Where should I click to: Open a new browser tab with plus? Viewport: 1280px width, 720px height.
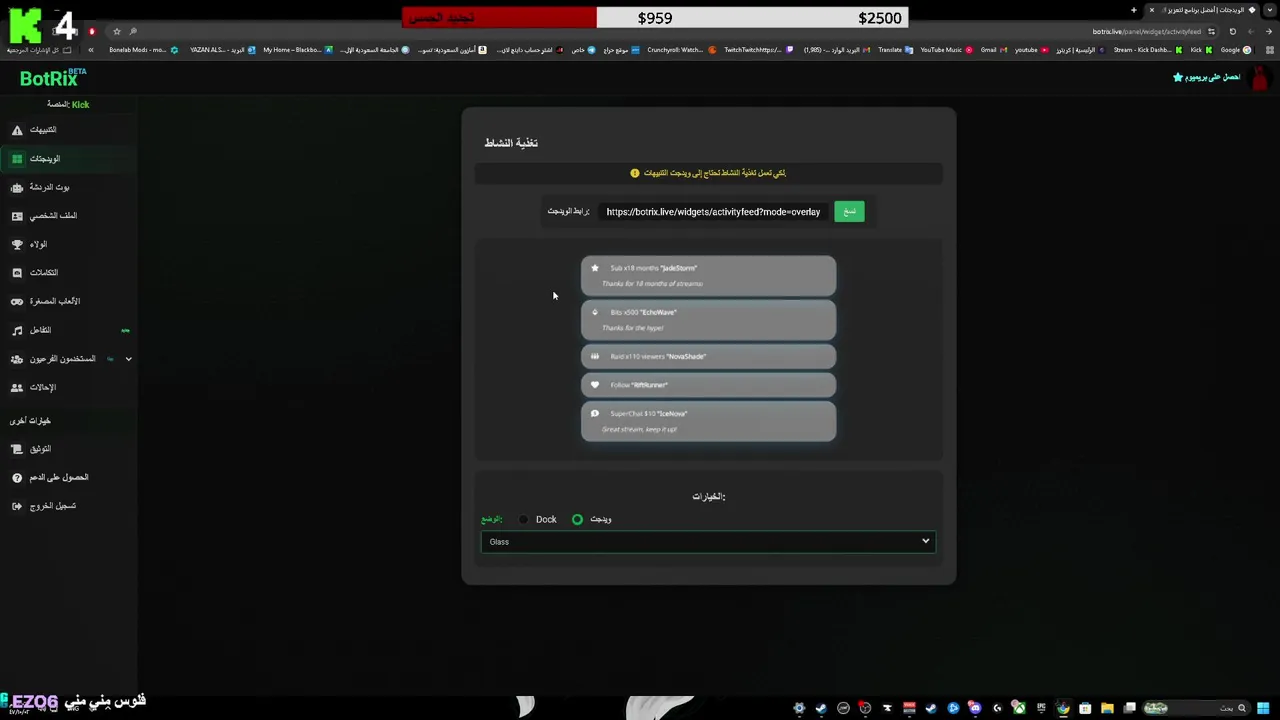pyautogui.click(x=1133, y=10)
